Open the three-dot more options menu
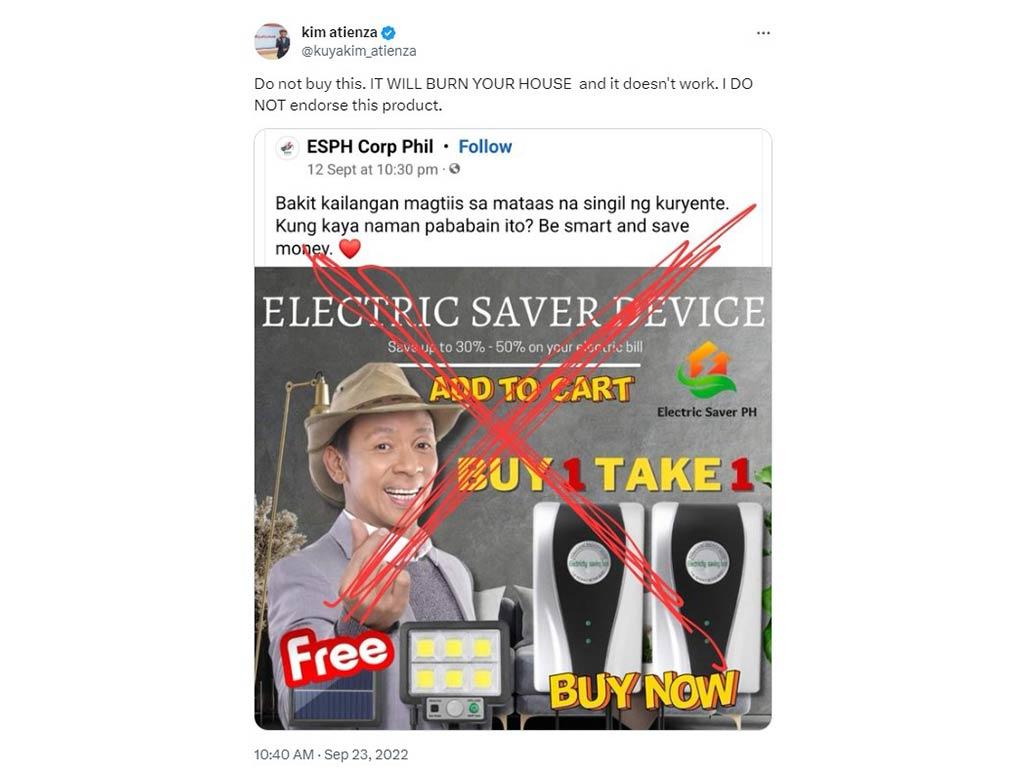1031x773 pixels. 763,33
